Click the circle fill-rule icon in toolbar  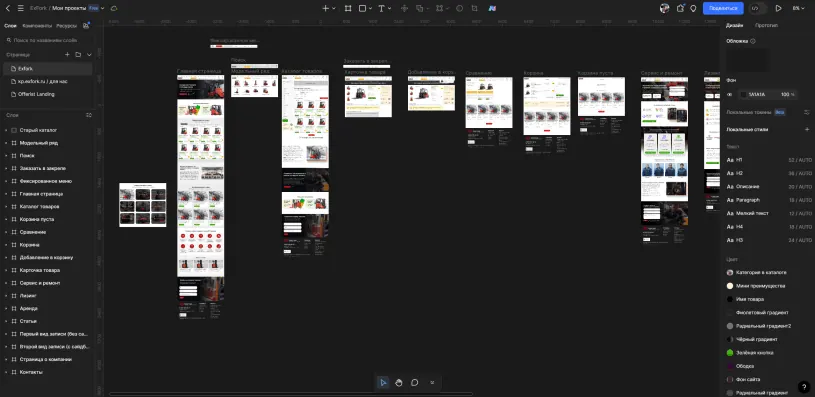pyautogui.click(x=459, y=8)
